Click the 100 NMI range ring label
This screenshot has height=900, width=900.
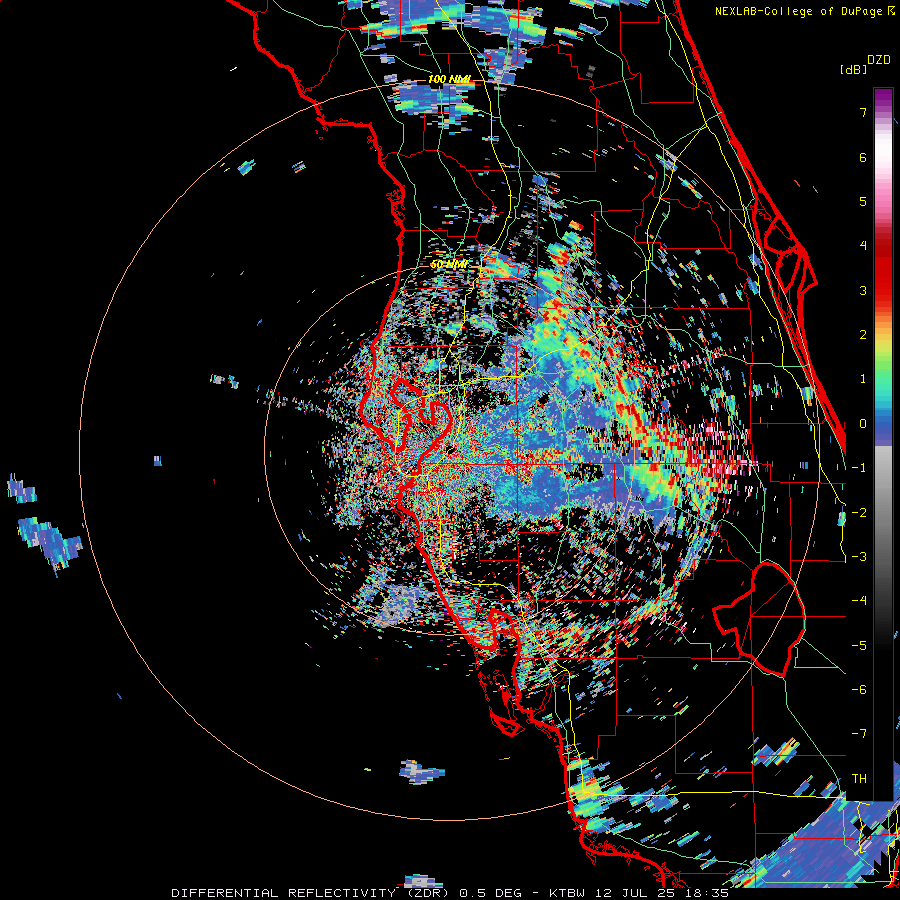(x=449, y=79)
